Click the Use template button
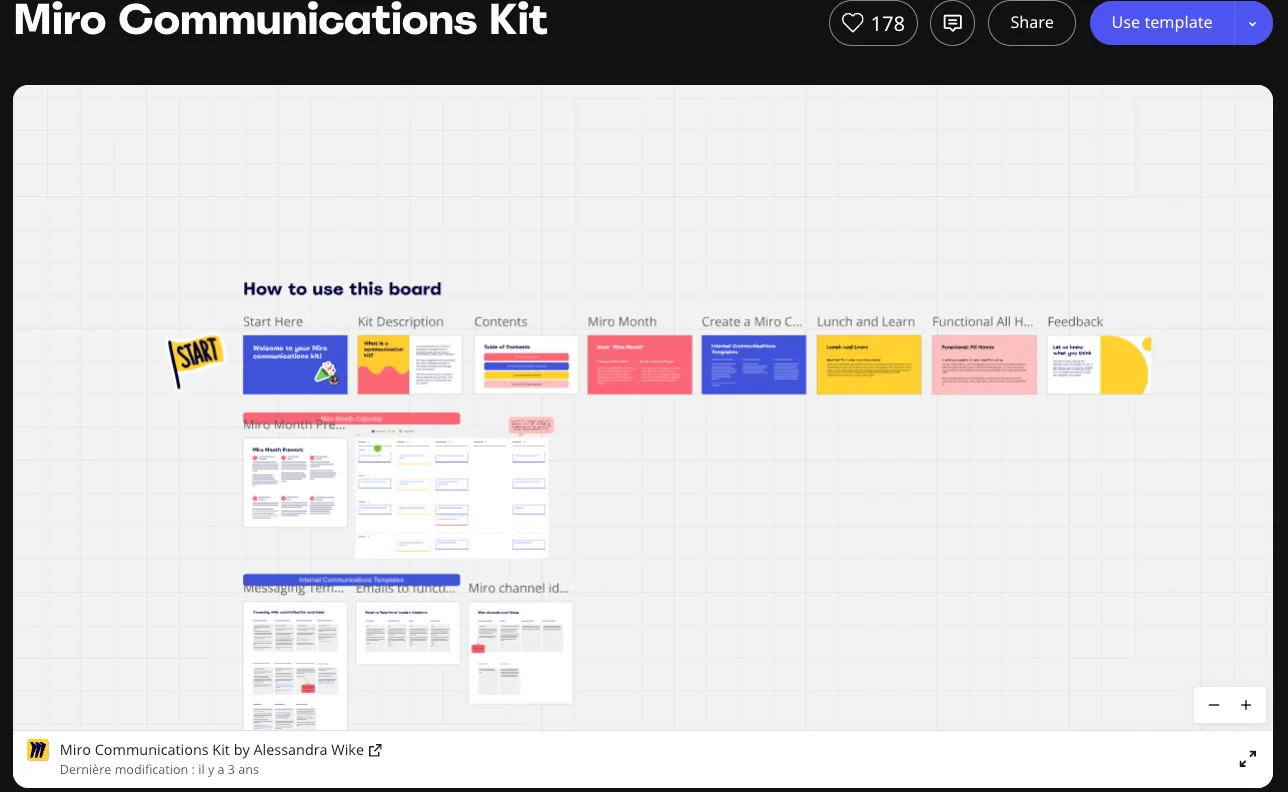 1161,23
